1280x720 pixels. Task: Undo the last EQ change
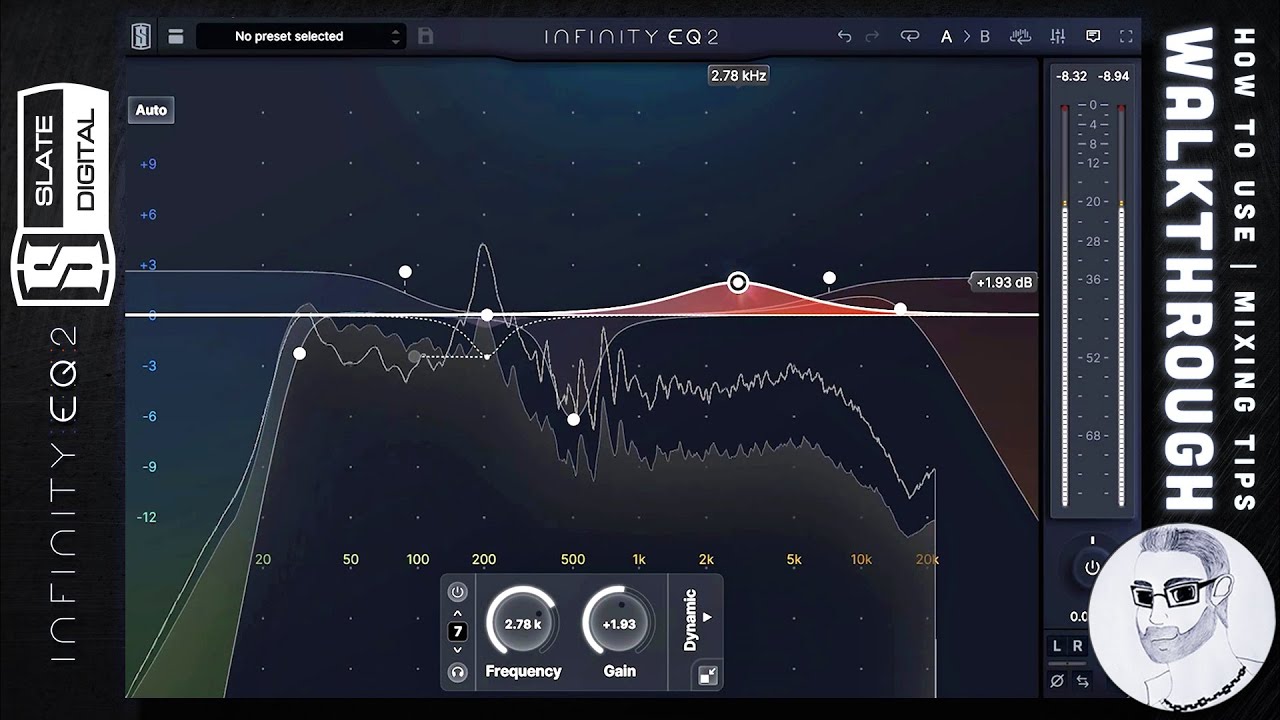point(844,37)
